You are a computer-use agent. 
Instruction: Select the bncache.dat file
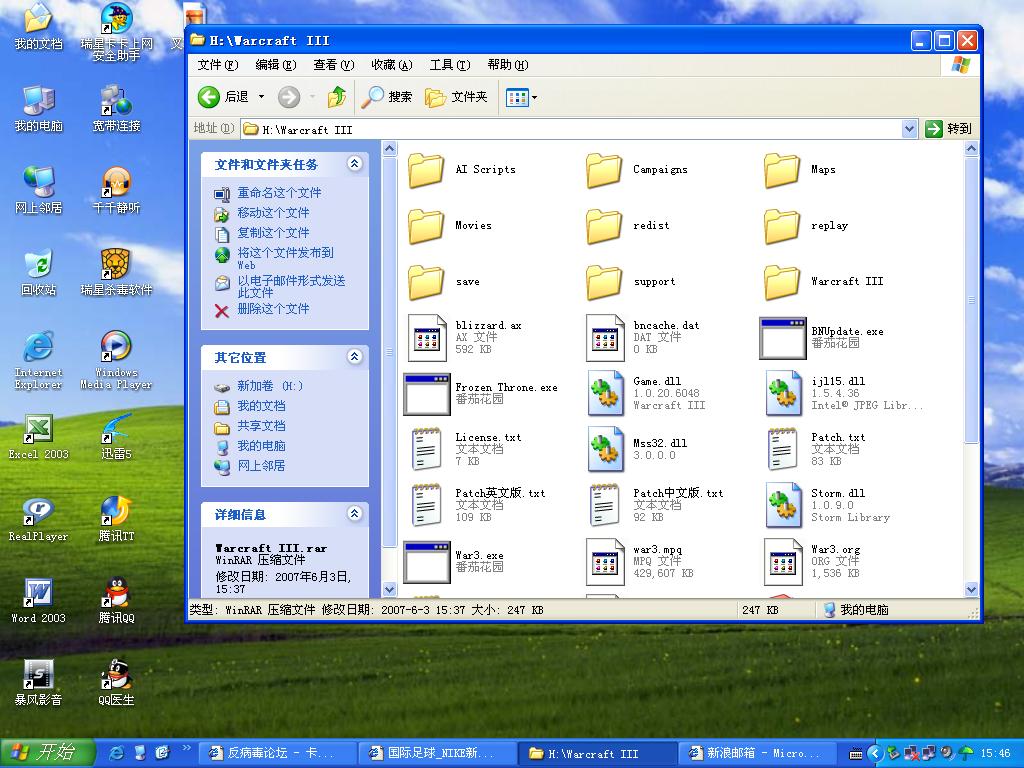643,338
